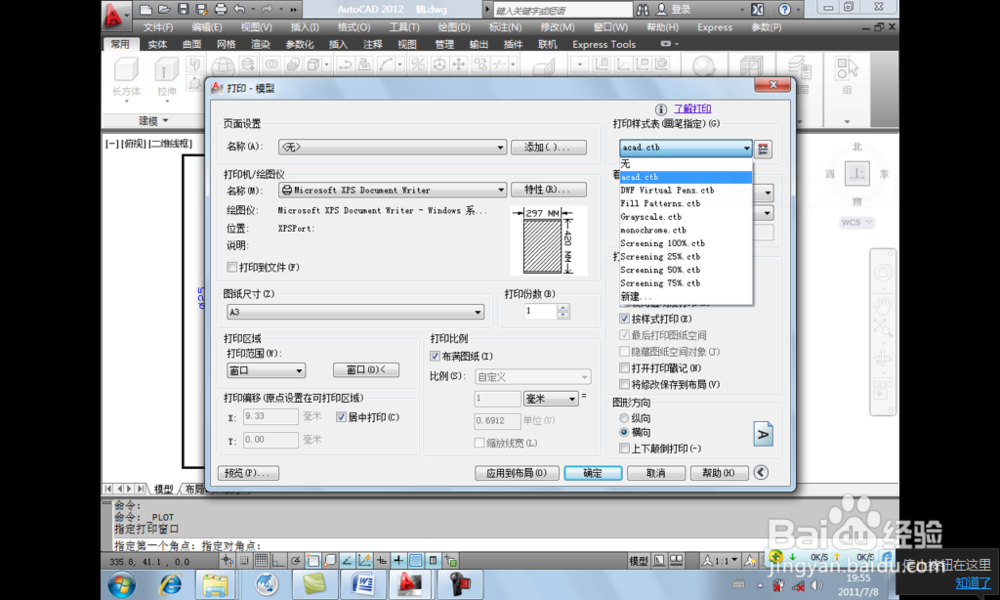Open Windows Explorer folder from taskbar
The image size is (1000, 600).
[x=215, y=584]
